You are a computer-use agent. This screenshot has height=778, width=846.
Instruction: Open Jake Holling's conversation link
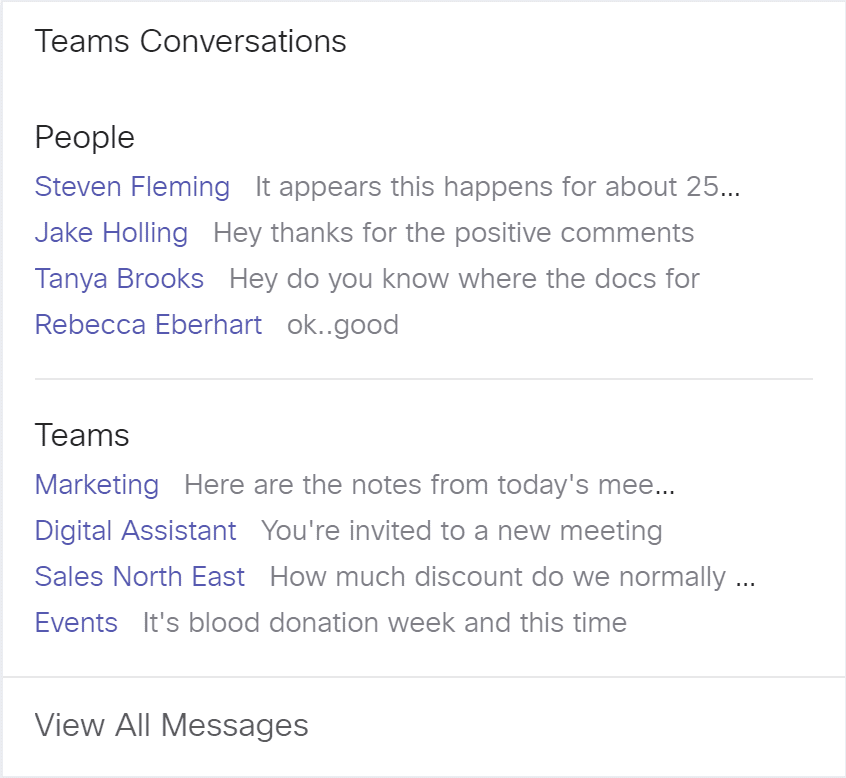pos(111,233)
